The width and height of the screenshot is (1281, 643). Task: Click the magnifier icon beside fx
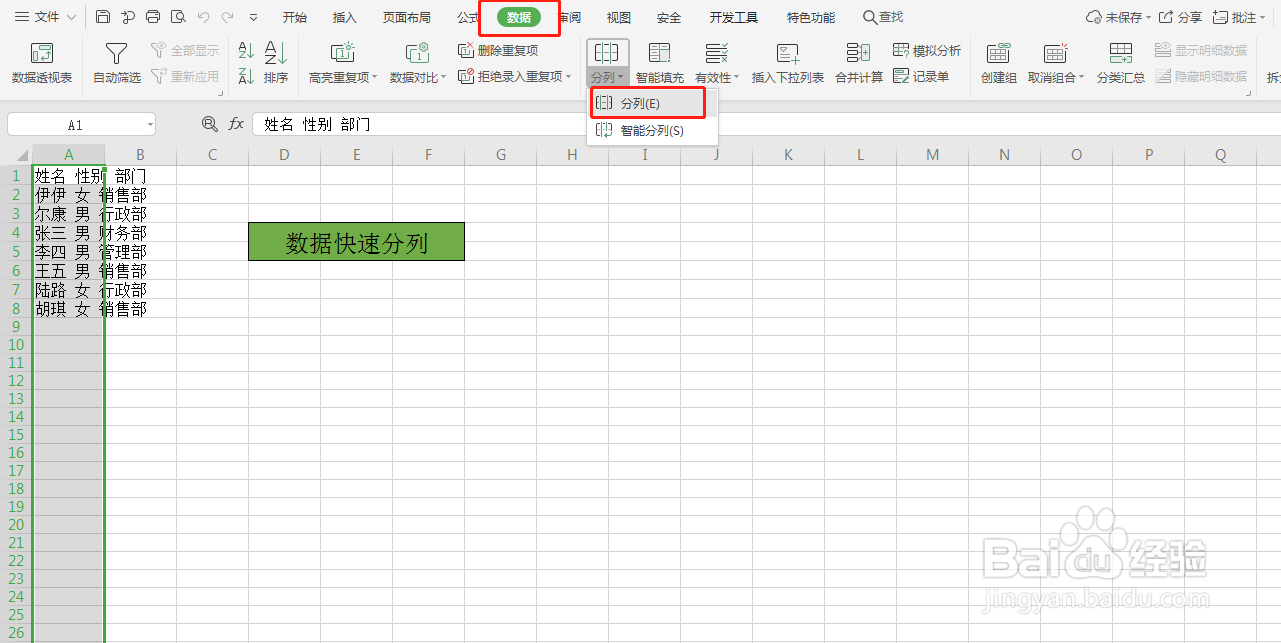pyautogui.click(x=209, y=124)
